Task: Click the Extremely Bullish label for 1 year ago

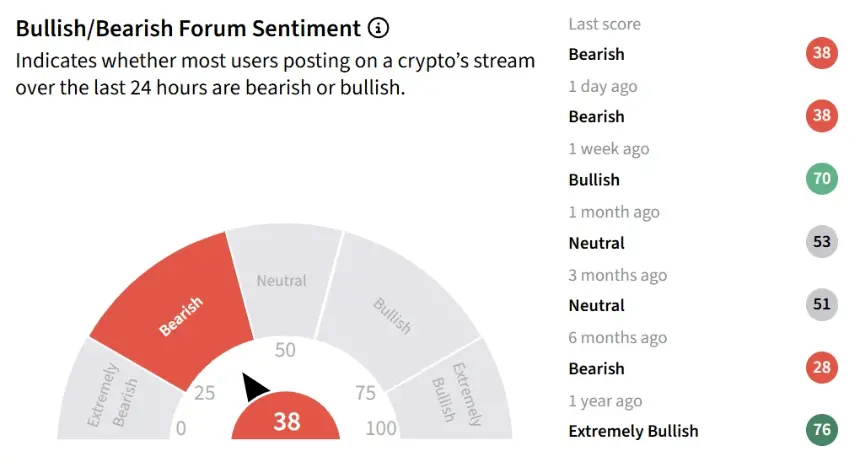Action: 633,431
